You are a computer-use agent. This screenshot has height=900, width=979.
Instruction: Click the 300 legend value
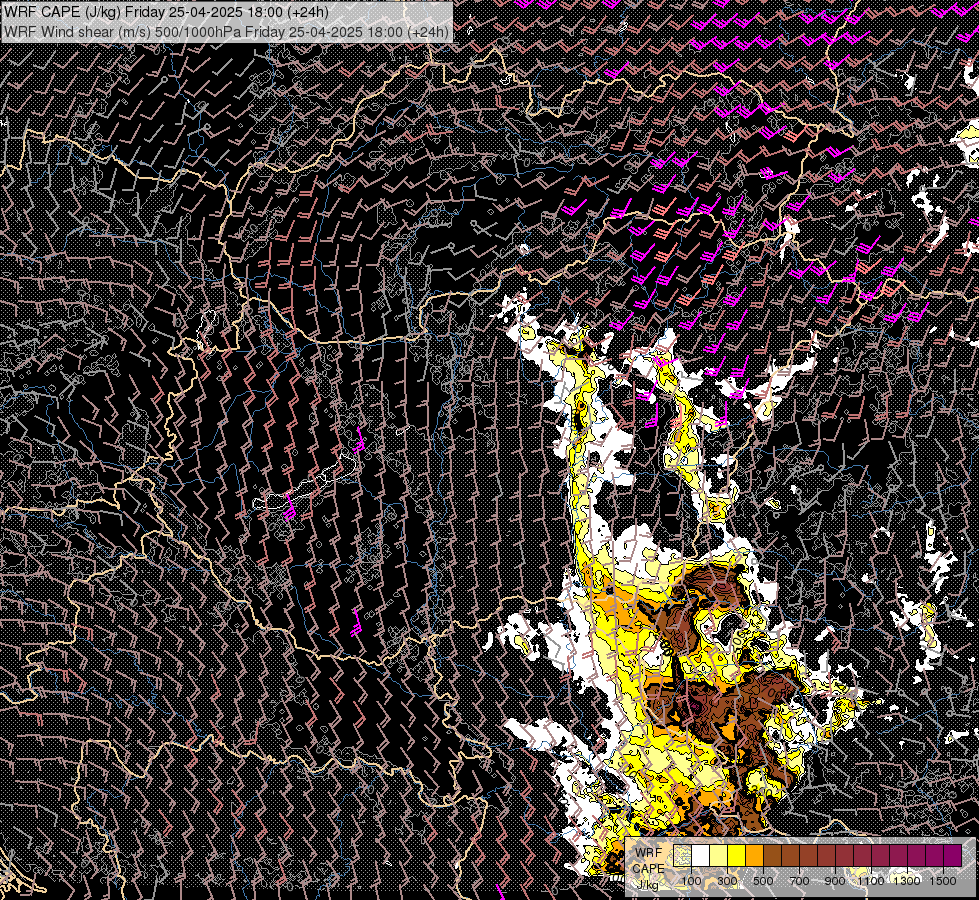[727, 881]
